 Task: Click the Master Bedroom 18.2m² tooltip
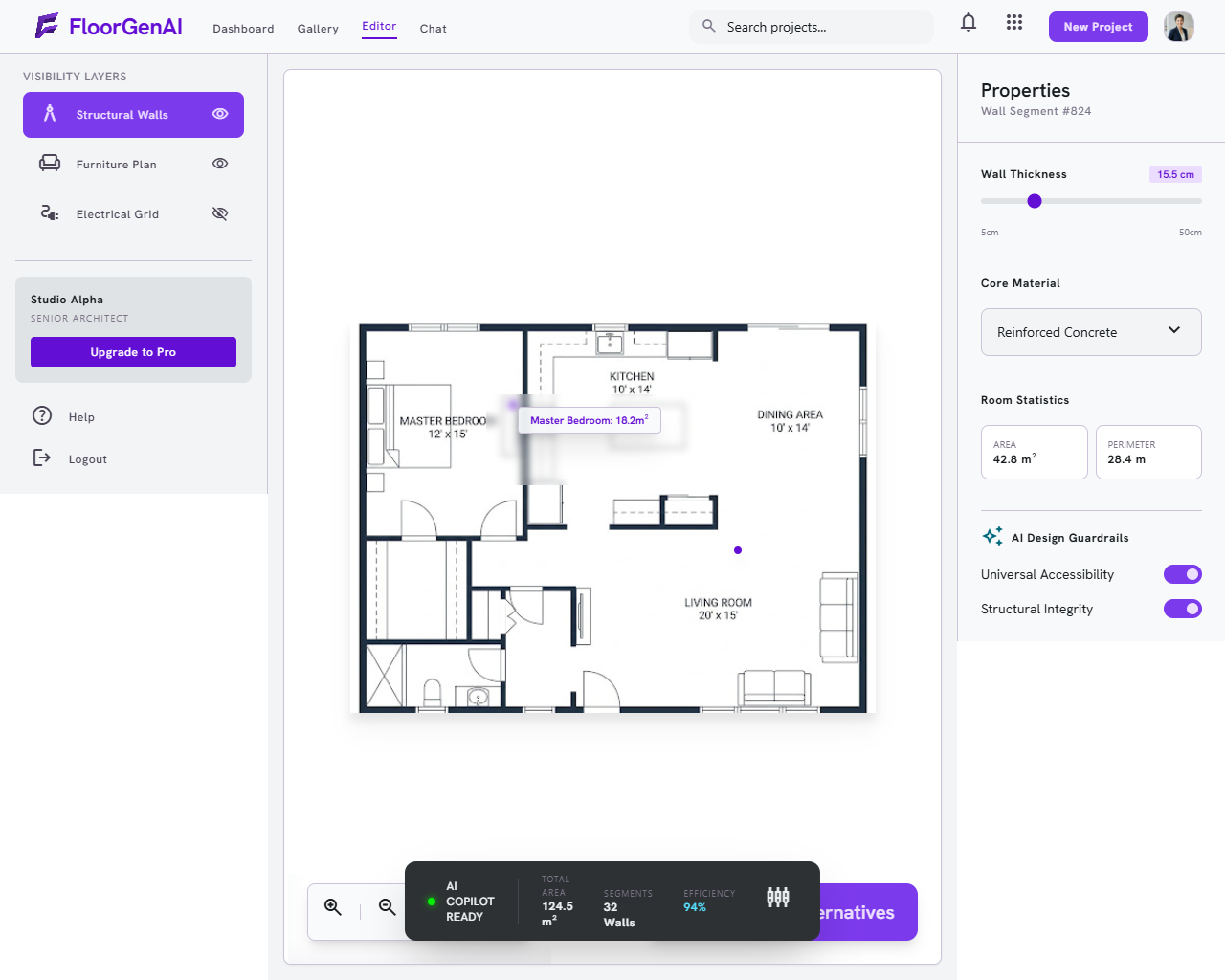point(590,420)
